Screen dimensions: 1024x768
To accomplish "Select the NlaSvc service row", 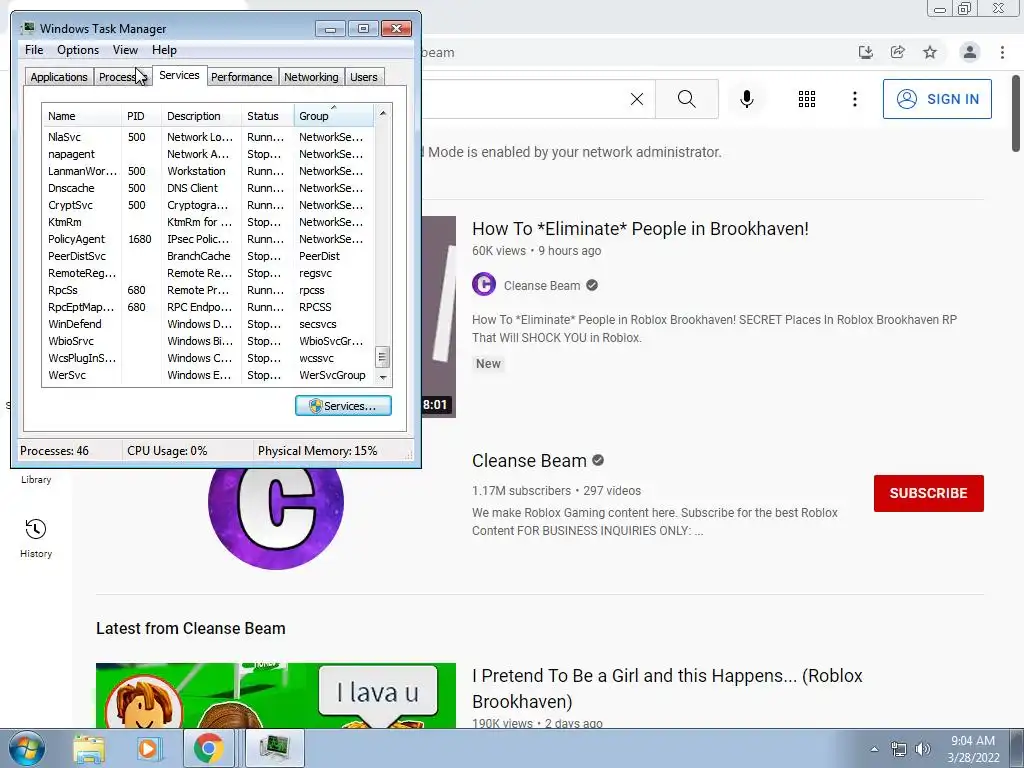I will pyautogui.click(x=208, y=137).
